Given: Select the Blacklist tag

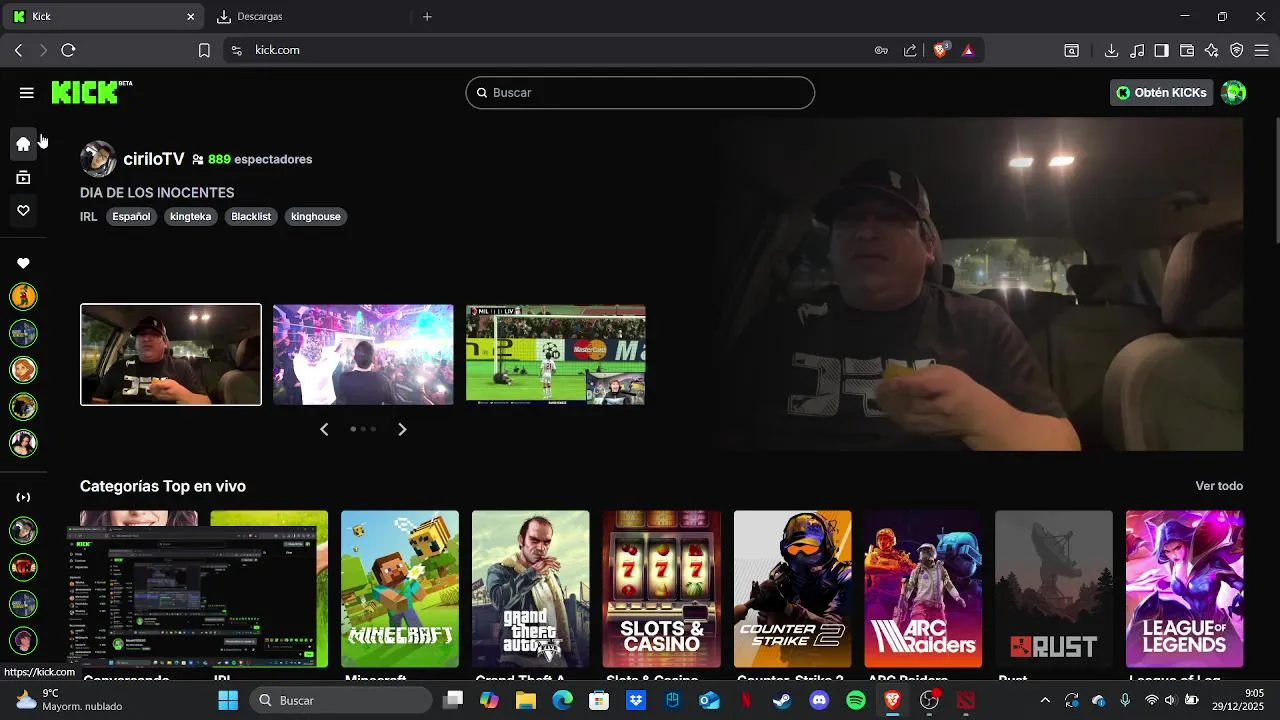Looking at the screenshot, I should (x=251, y=216).
